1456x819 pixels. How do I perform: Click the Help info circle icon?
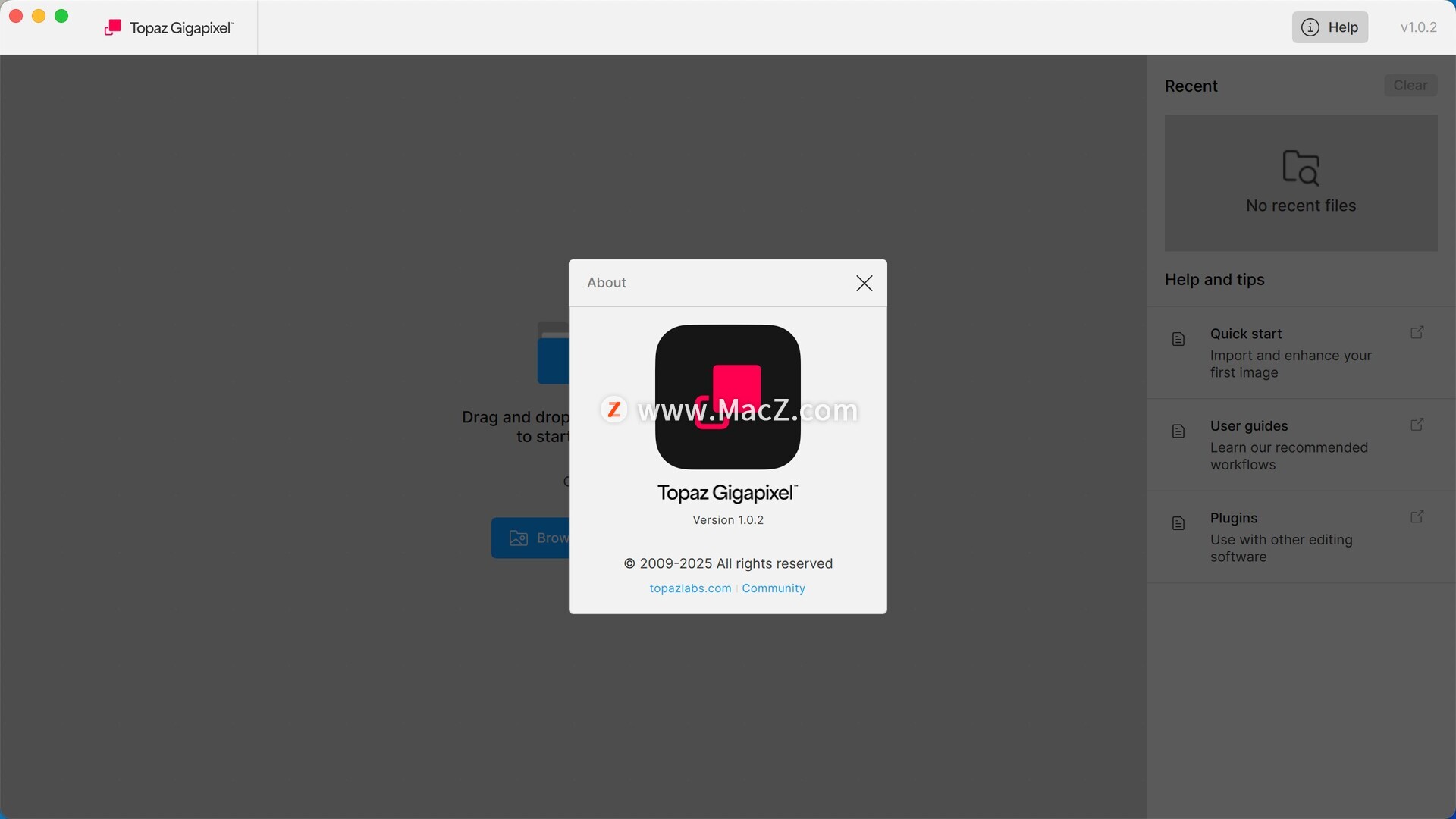tap(1310, 27)
